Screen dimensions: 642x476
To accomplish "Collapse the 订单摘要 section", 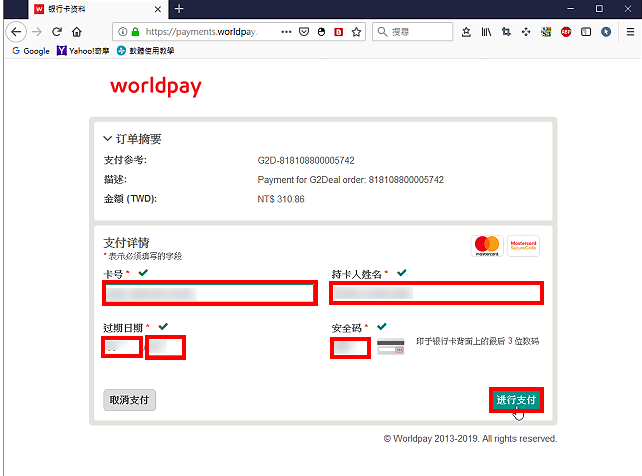I will point(132,139).
